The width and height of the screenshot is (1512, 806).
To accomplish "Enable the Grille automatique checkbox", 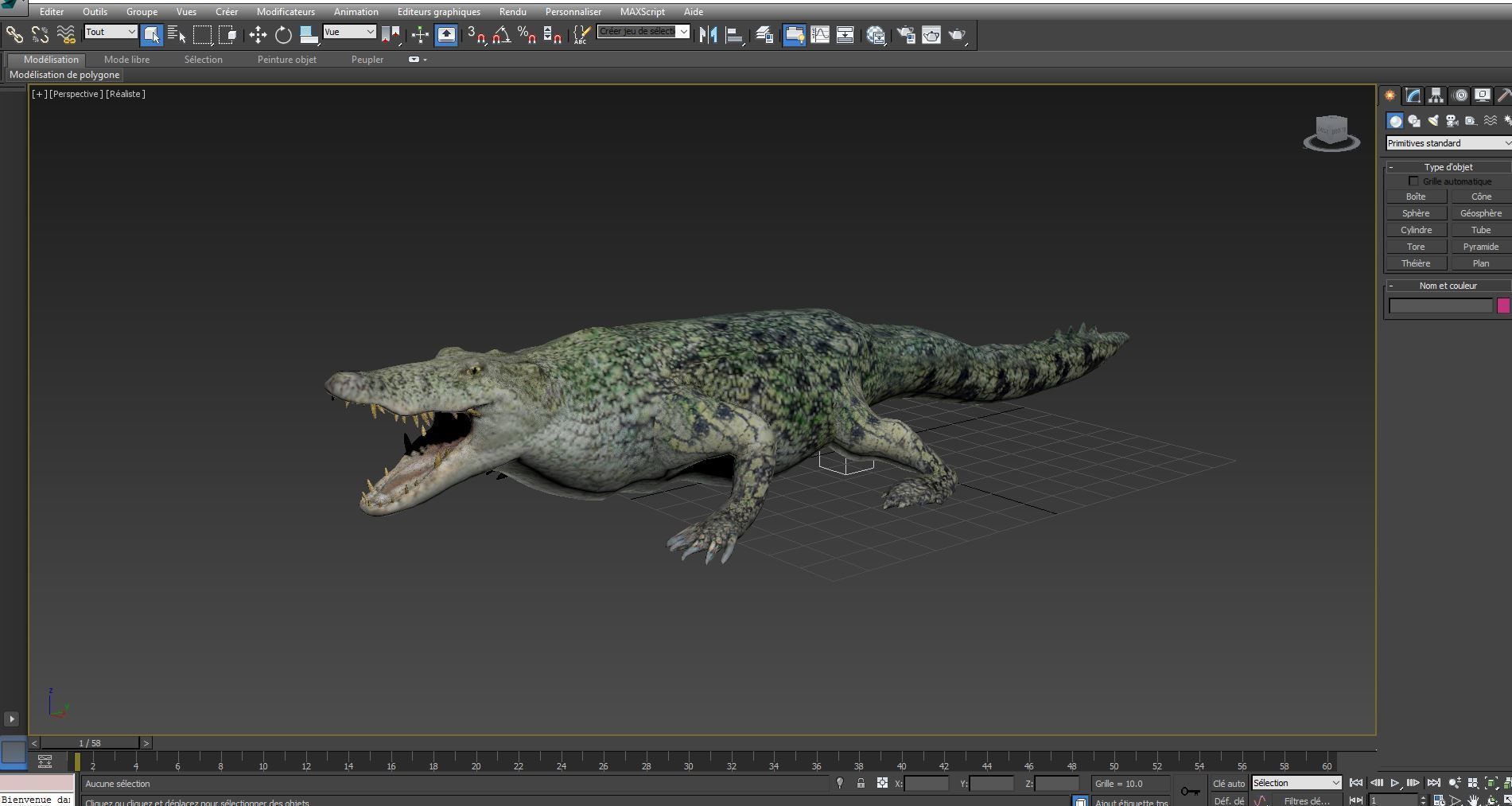I will (x=1413, y=181).
